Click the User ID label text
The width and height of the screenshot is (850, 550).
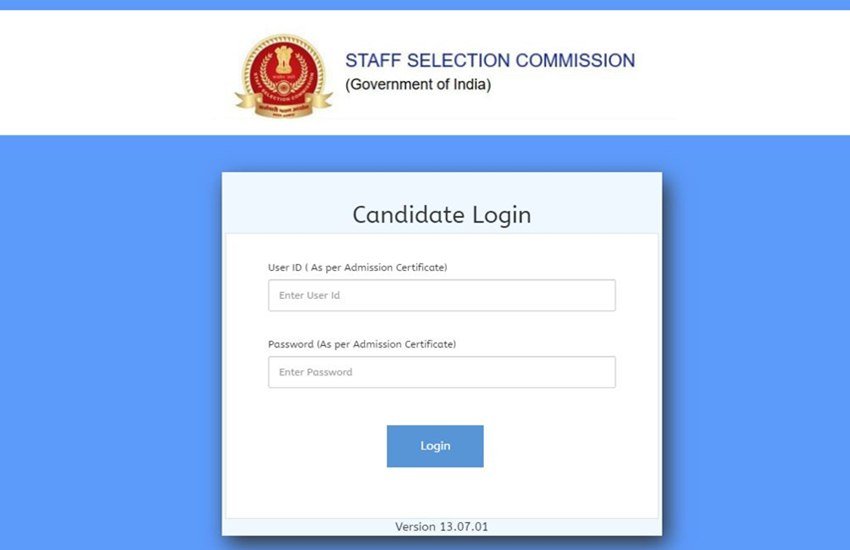coord(357,268)
